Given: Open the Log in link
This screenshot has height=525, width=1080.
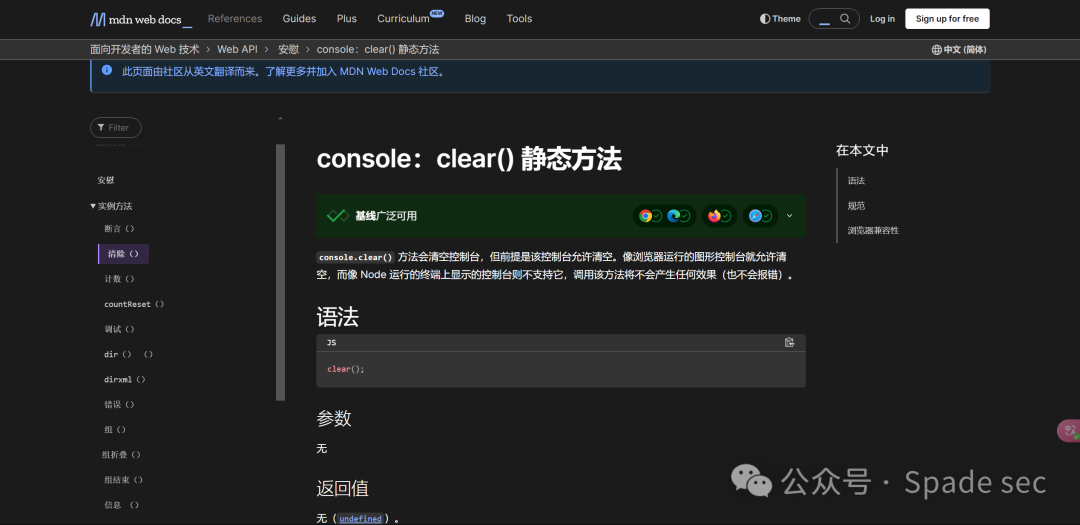Looking at the screenshot, I should (882, 19).
